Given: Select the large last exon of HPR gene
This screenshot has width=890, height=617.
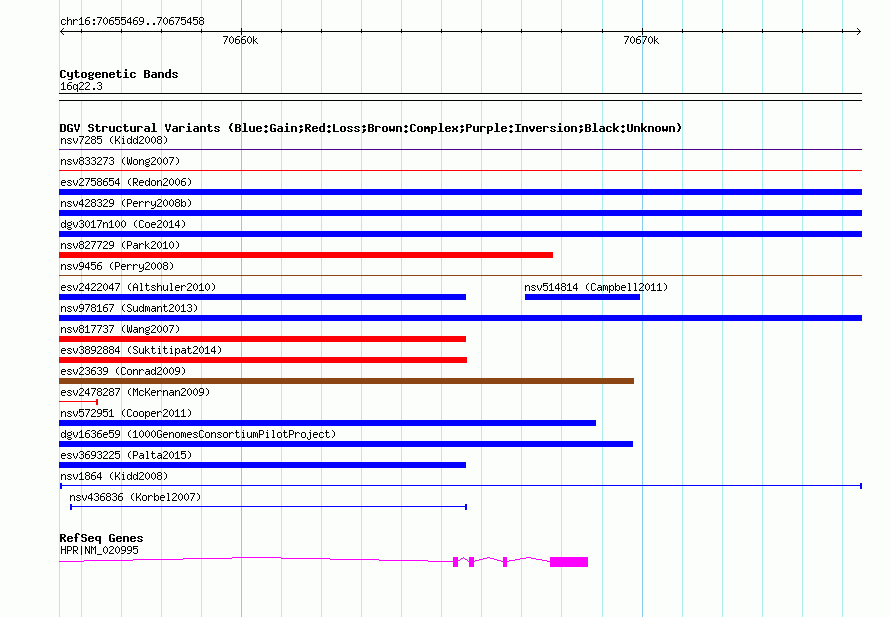Looking at the screenshot, I should tap(569, 562).
